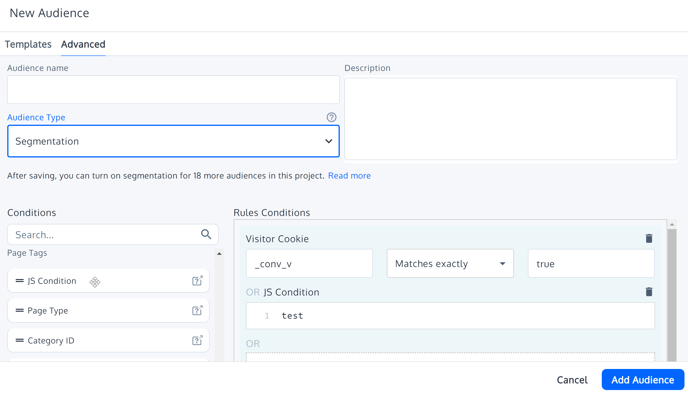This screenshot has height=394, width=688.
Task: Delete the Visitor Cookie rule
Action: (x=649, y=238)
